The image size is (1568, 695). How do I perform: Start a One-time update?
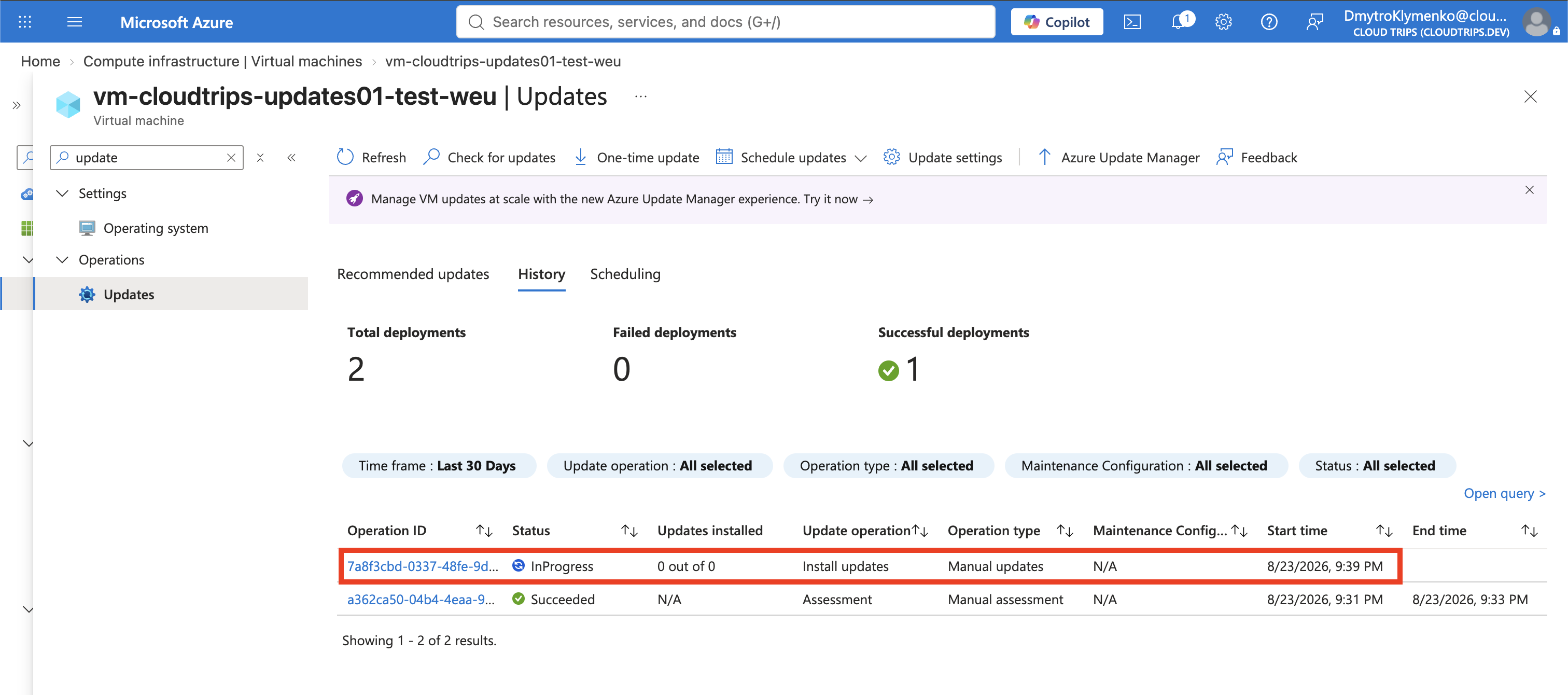coord(637,157)
